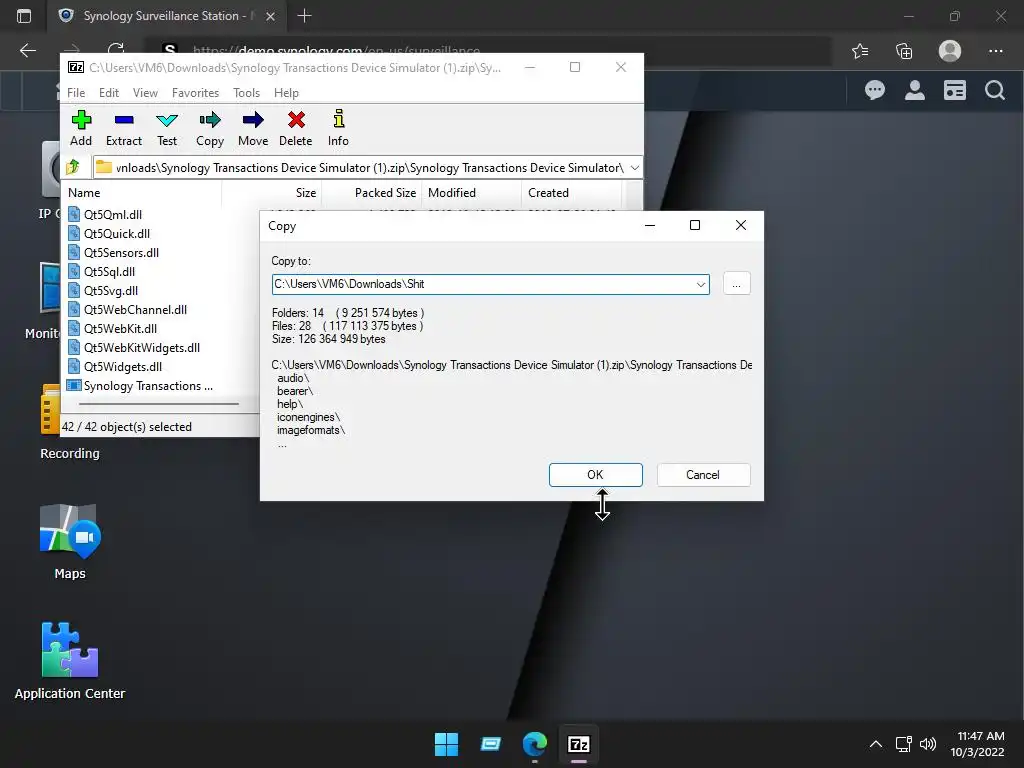Viewport: 1024px width, 768px height.
Task: Open the Favorites menu in 7-Zip
Action: pos(195,93)
